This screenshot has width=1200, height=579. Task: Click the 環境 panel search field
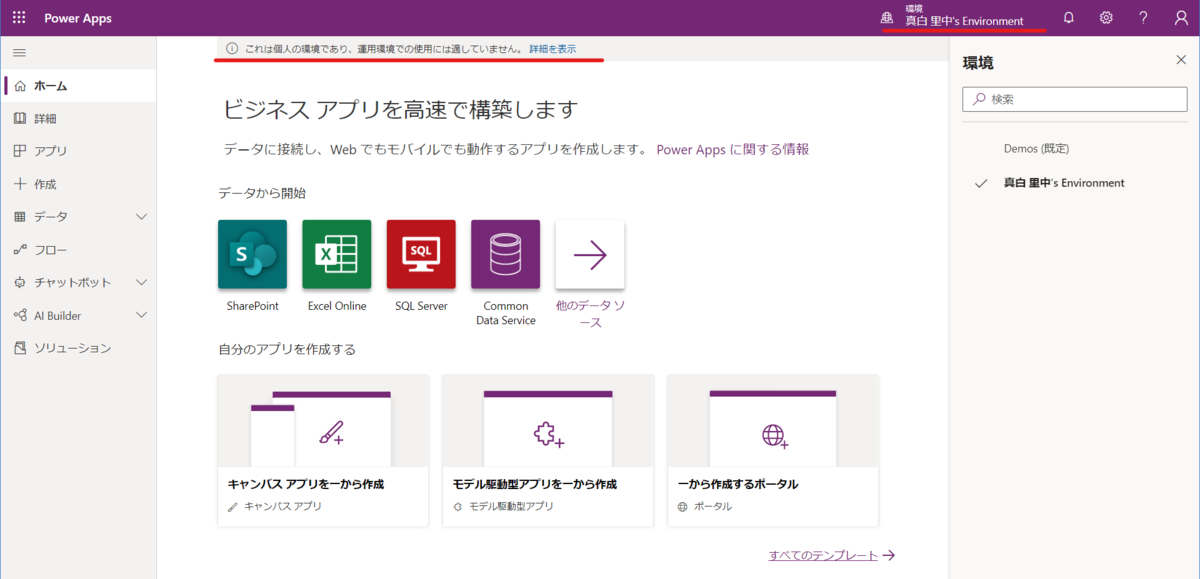tap(1074, 99)
